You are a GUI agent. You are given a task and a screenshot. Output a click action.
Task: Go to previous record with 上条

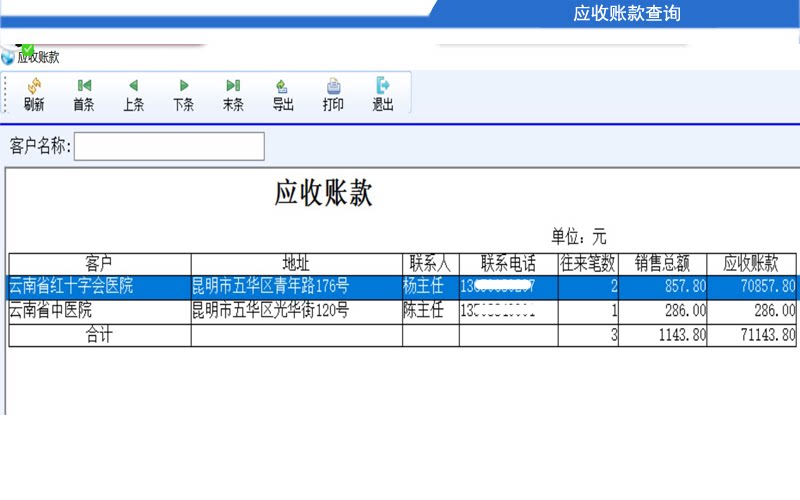click(133, 94)
